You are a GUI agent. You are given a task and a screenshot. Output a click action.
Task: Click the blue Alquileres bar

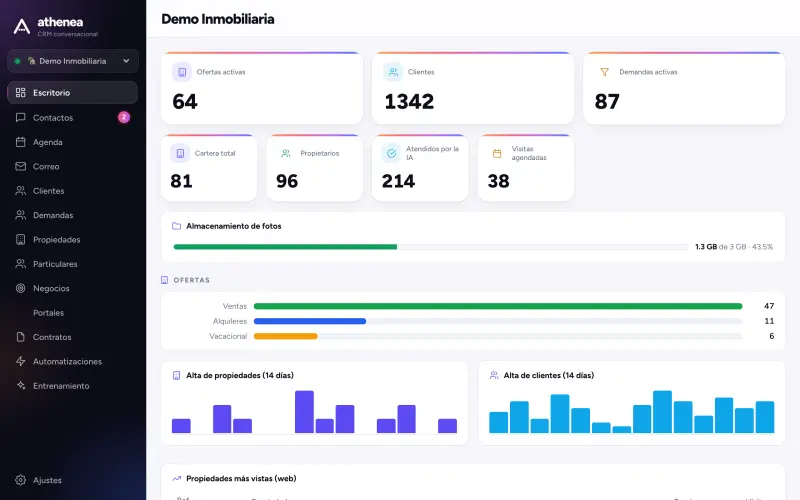pyautogui.click(x=310, y=321)
